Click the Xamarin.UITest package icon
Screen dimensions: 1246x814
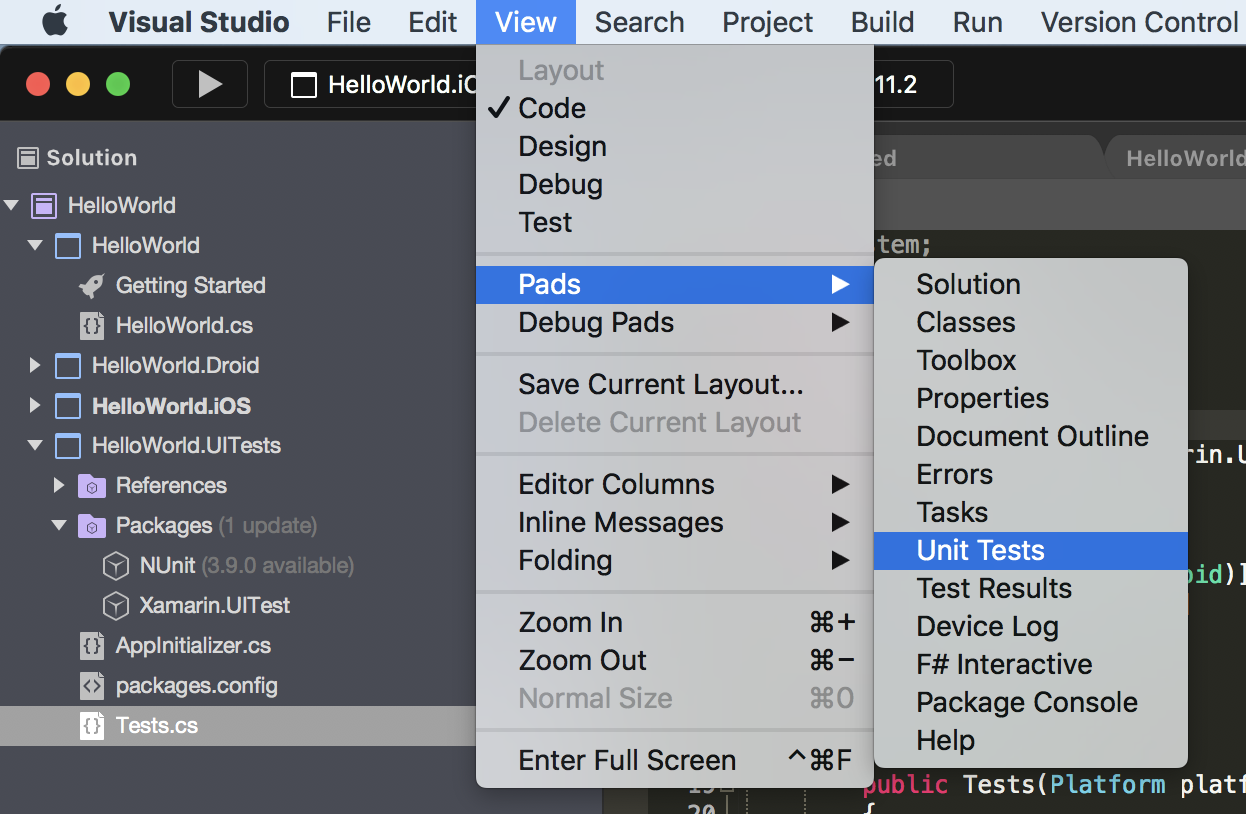click(116, 606)
